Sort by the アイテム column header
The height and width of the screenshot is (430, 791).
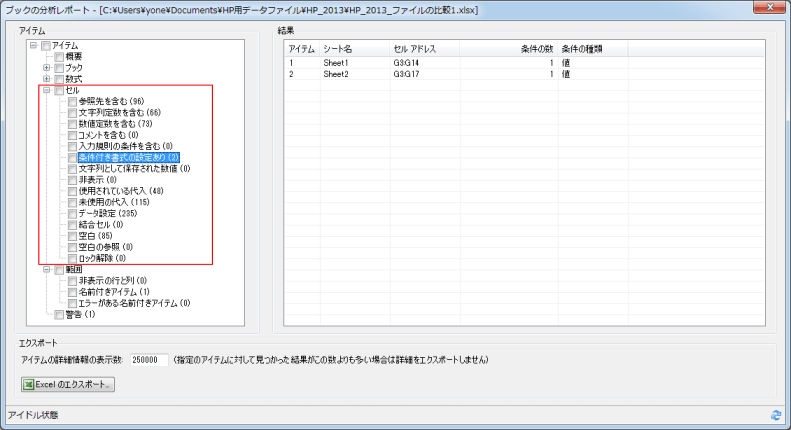coord(302,49)
